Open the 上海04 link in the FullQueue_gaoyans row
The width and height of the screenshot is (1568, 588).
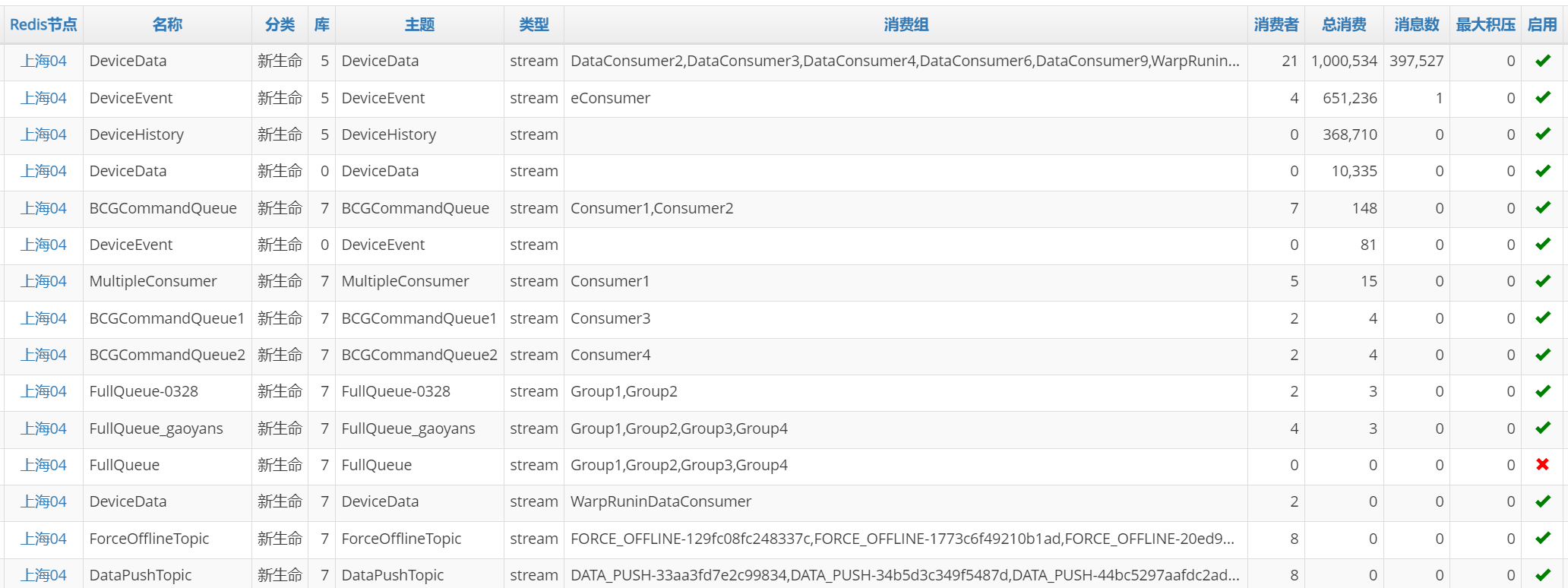click(43, 428)
